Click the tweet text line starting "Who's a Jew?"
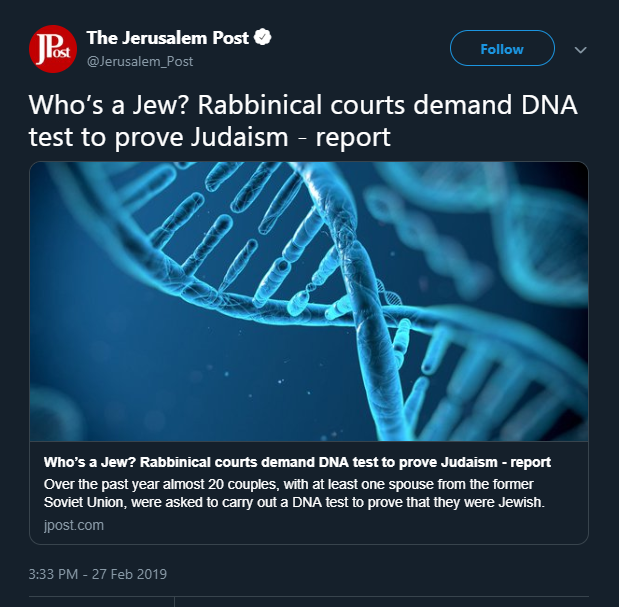This screenshot has height=607, width=619. coord(299,105)
